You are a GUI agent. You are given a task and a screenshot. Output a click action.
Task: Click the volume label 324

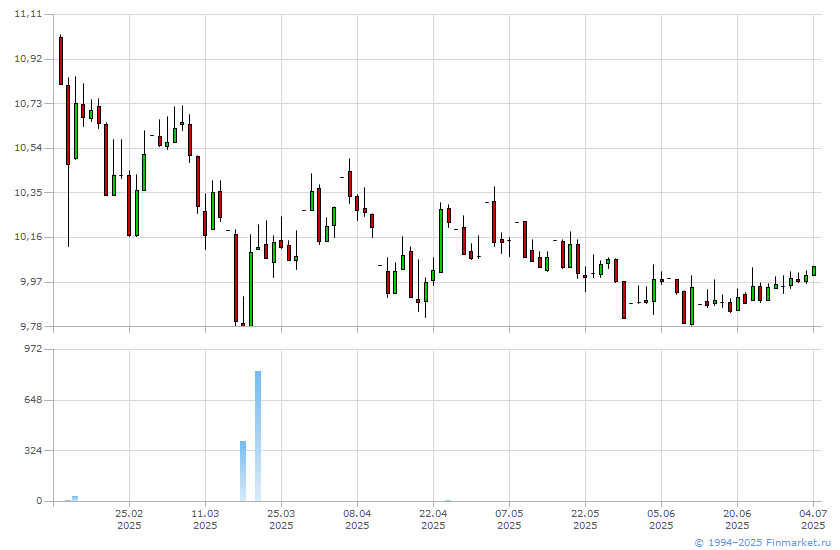coord(33,450)
